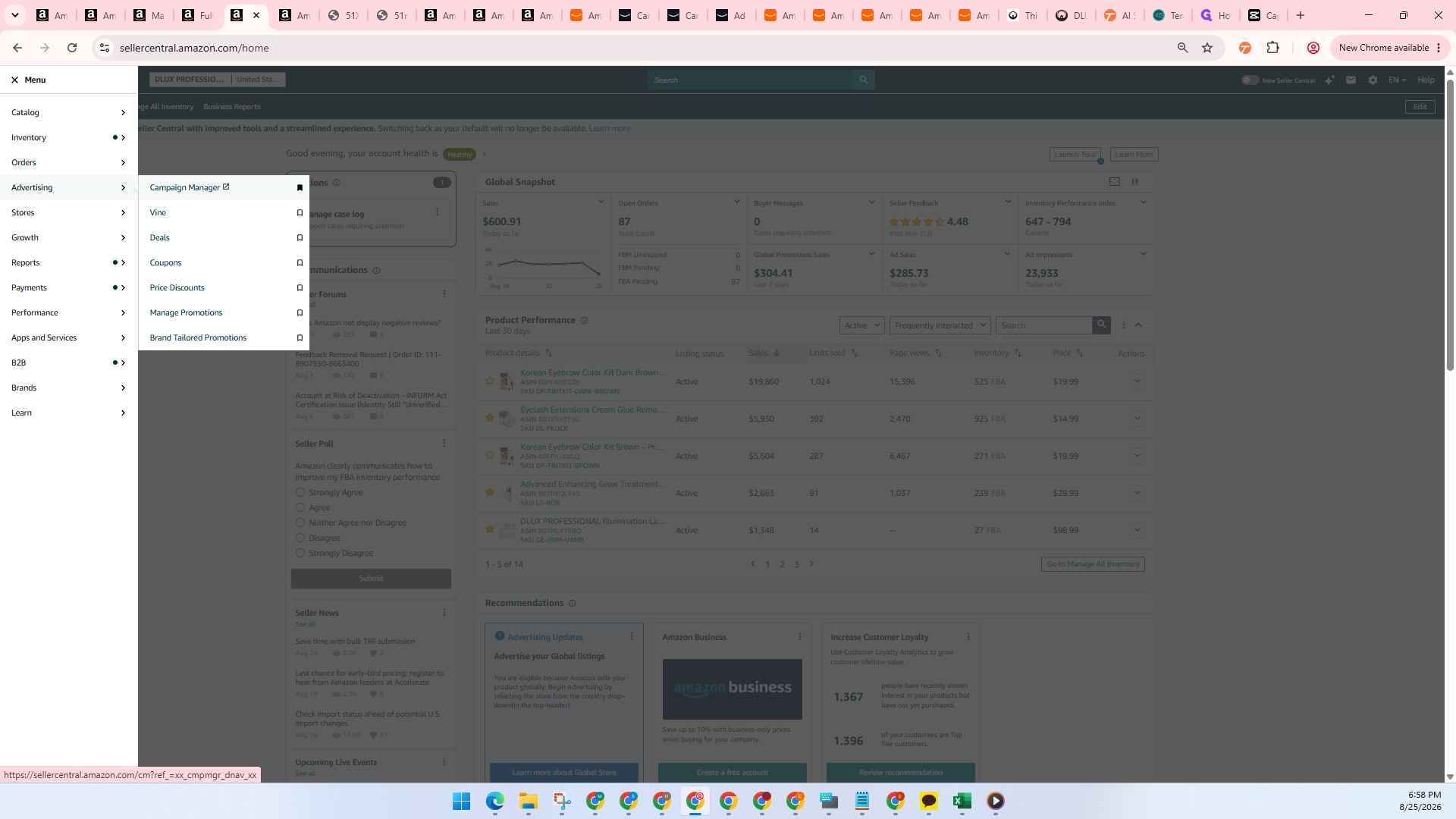Expand the Apps and Services section

68,337
